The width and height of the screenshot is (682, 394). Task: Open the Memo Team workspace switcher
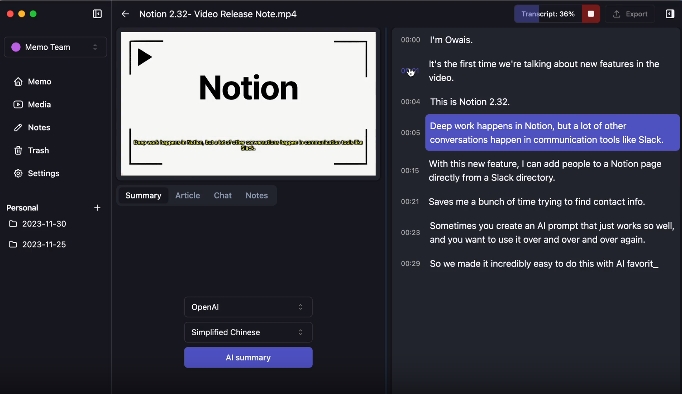click(55, 47)
